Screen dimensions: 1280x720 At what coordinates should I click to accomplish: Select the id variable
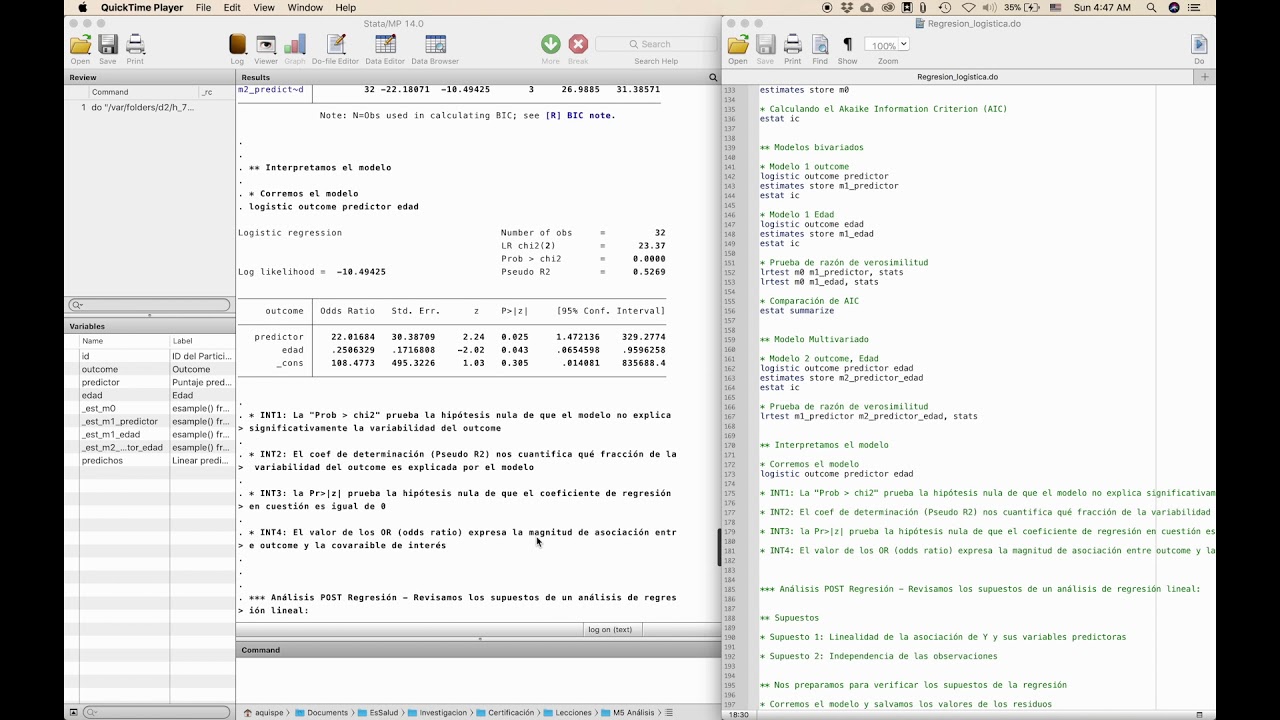point(150,356)
